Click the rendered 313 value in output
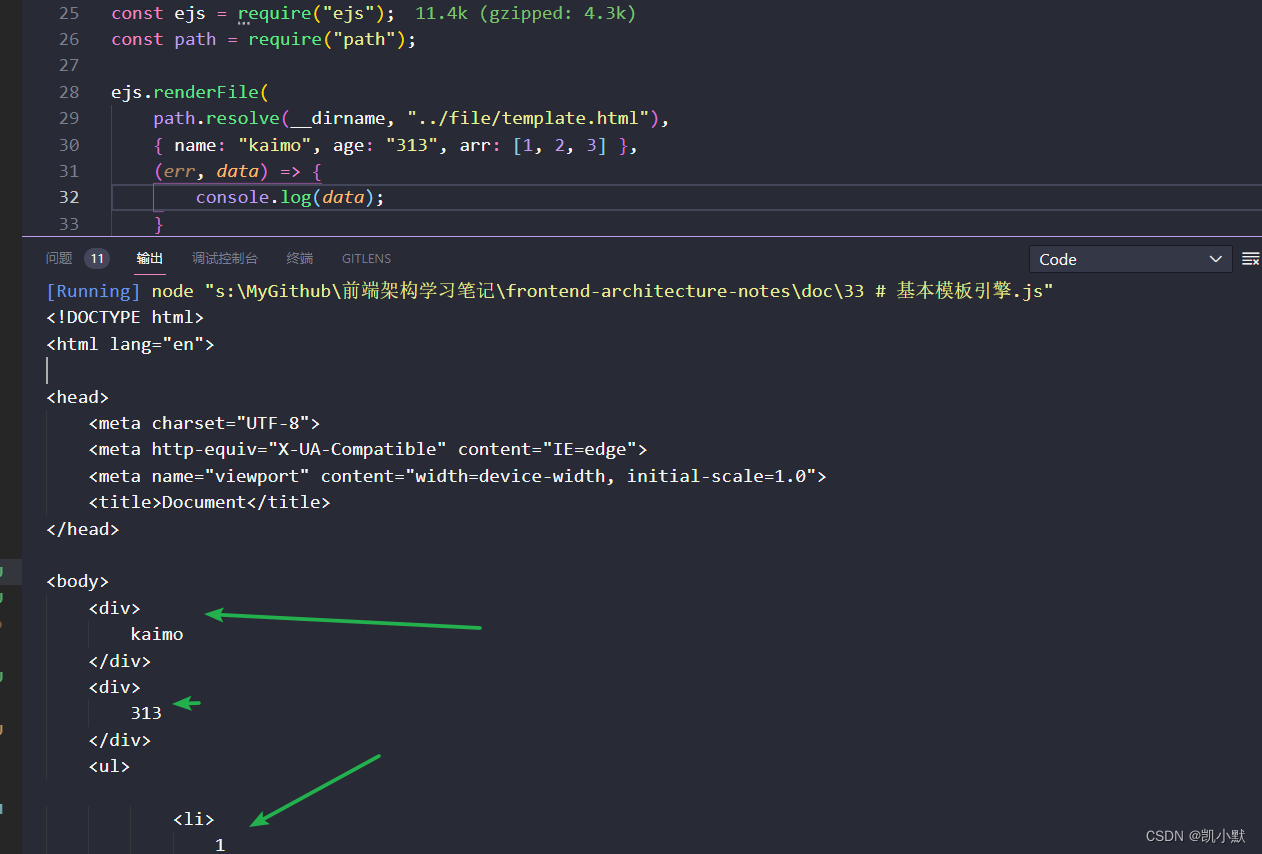 146,713
